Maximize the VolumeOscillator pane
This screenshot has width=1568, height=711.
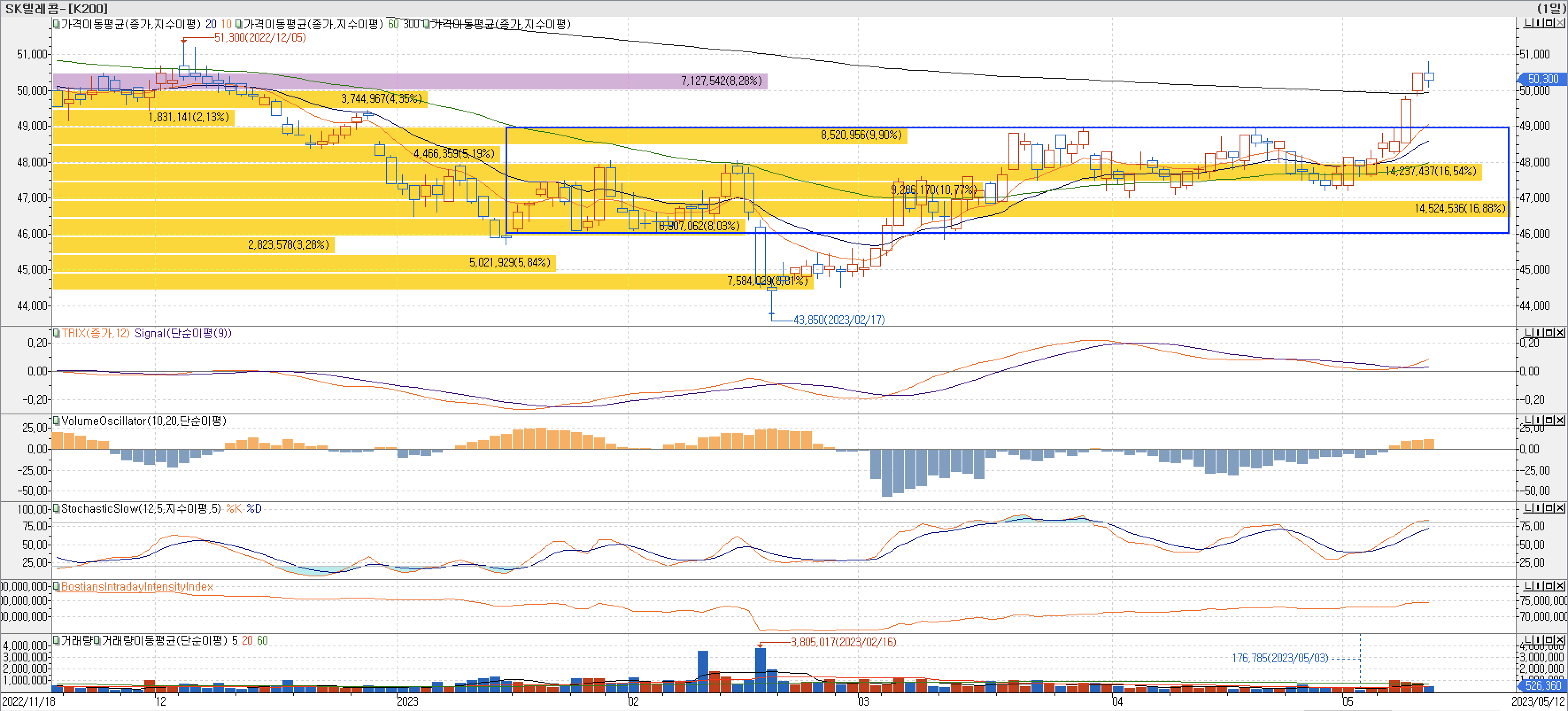point(1549,420)
